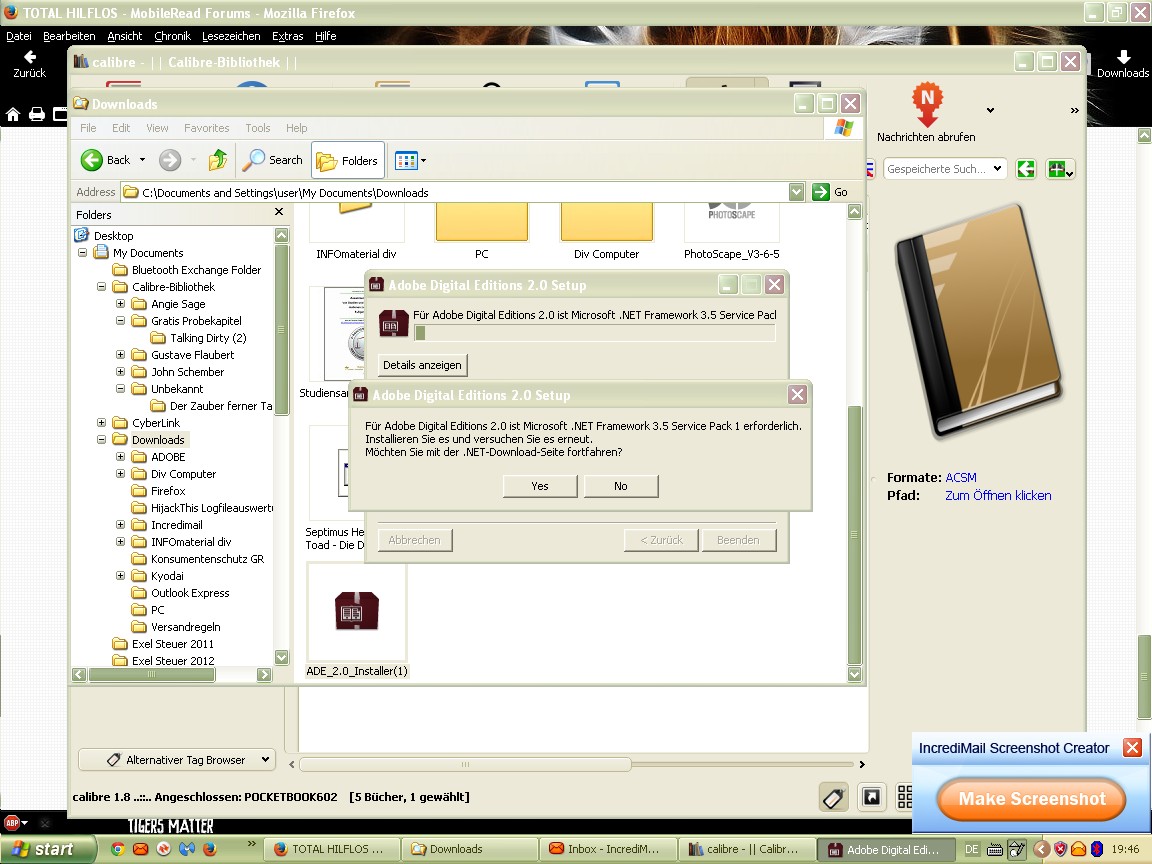
Task: Click Firefox home icon
Action: (12, 114)
